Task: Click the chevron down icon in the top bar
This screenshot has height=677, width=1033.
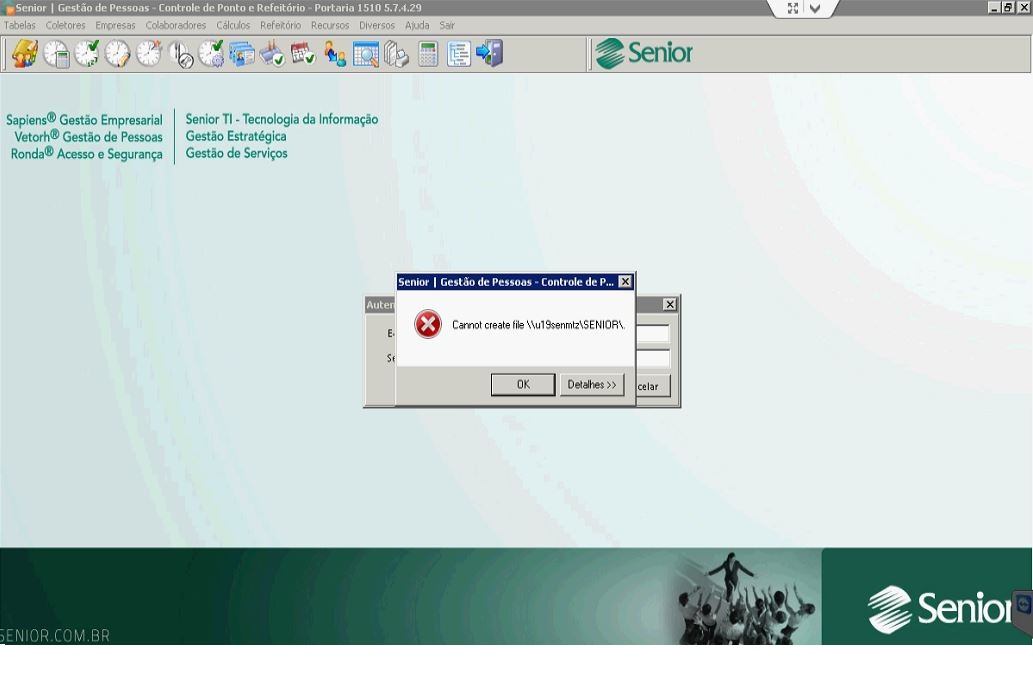Action: click(x=815, y=9)
